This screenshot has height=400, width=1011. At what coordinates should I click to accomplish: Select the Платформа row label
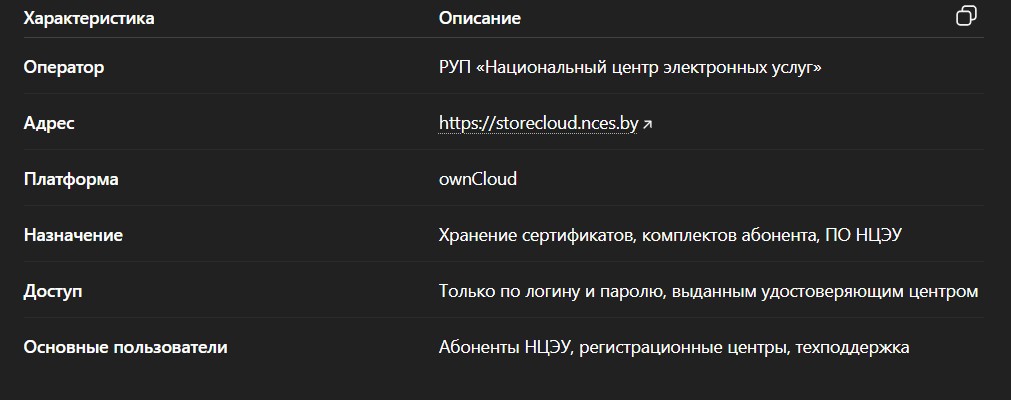71,179
